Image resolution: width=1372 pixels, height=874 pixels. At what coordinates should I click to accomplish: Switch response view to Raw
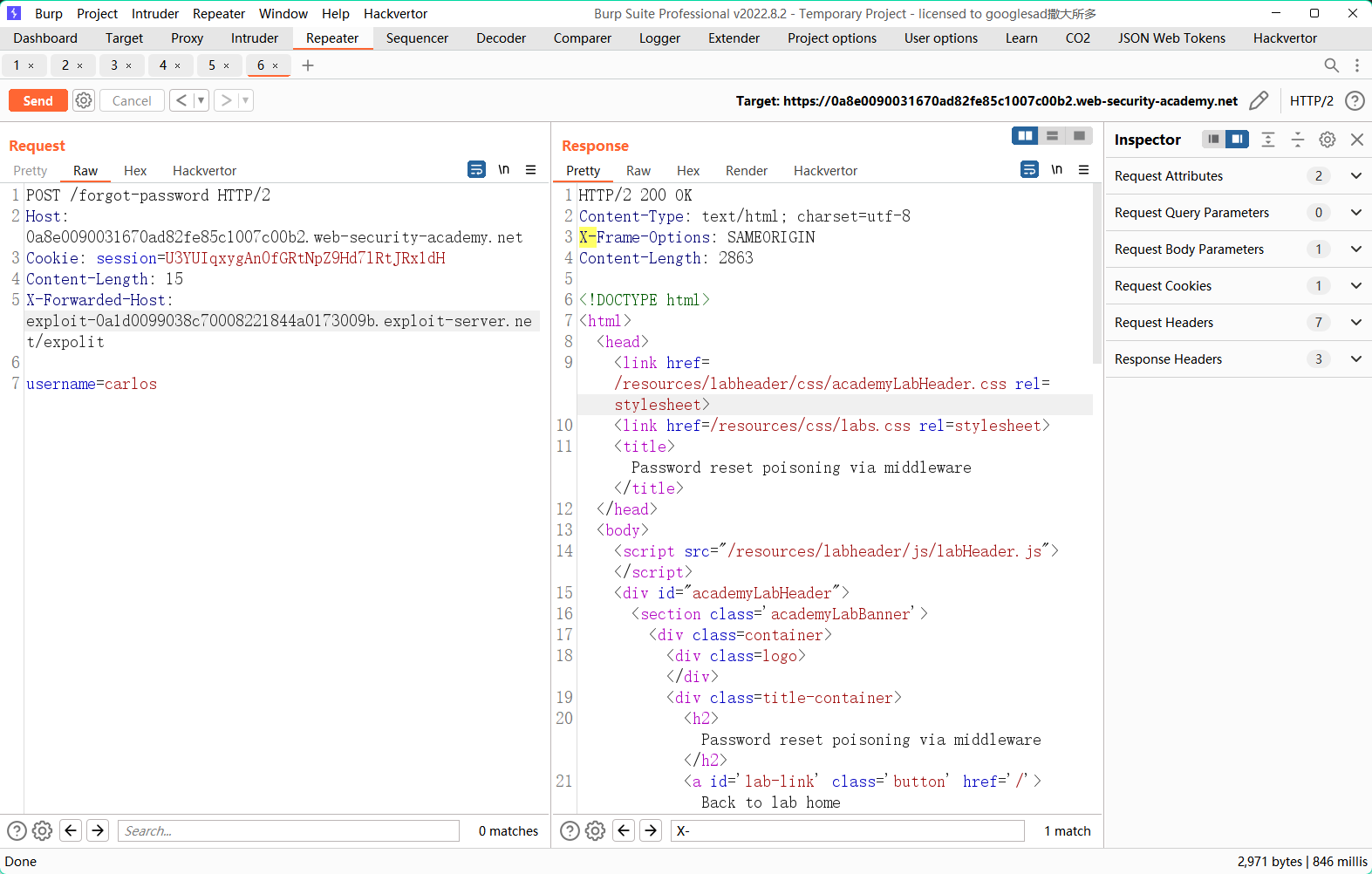point(638,171)
